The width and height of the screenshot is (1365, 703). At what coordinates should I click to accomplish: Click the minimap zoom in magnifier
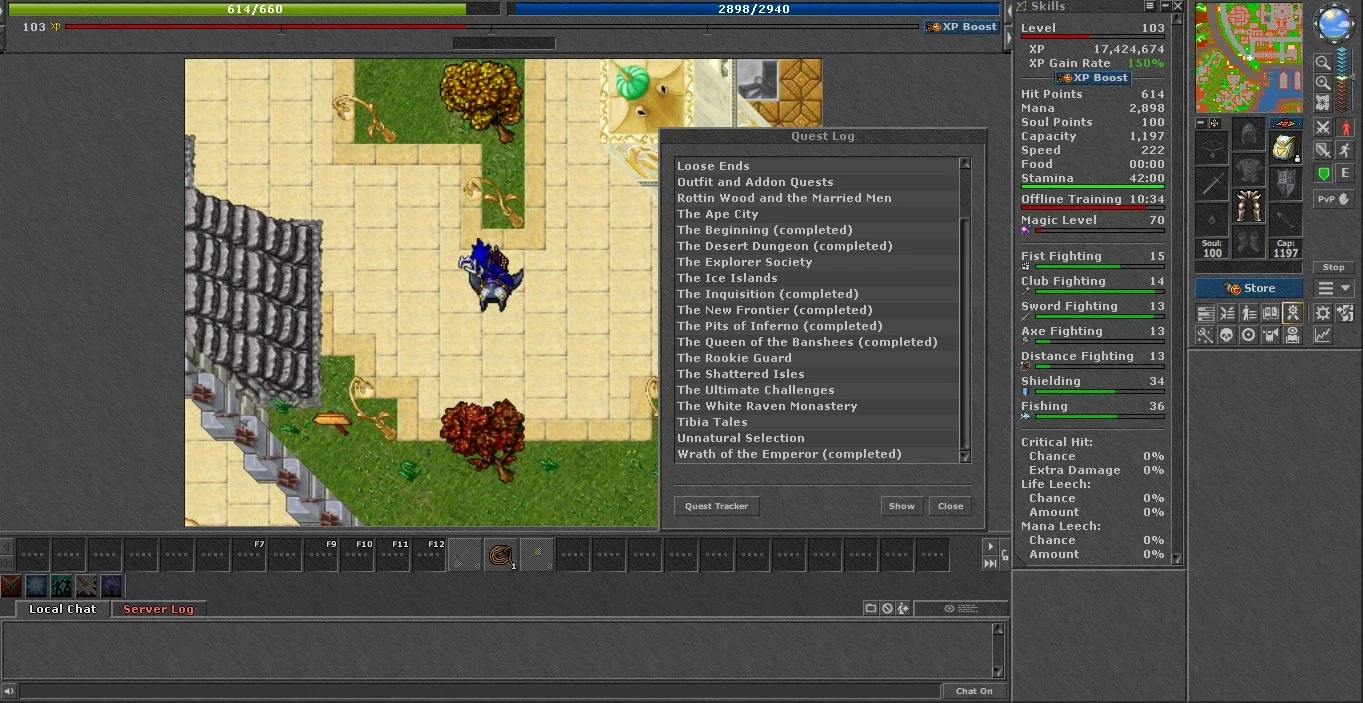(1323, 83)
